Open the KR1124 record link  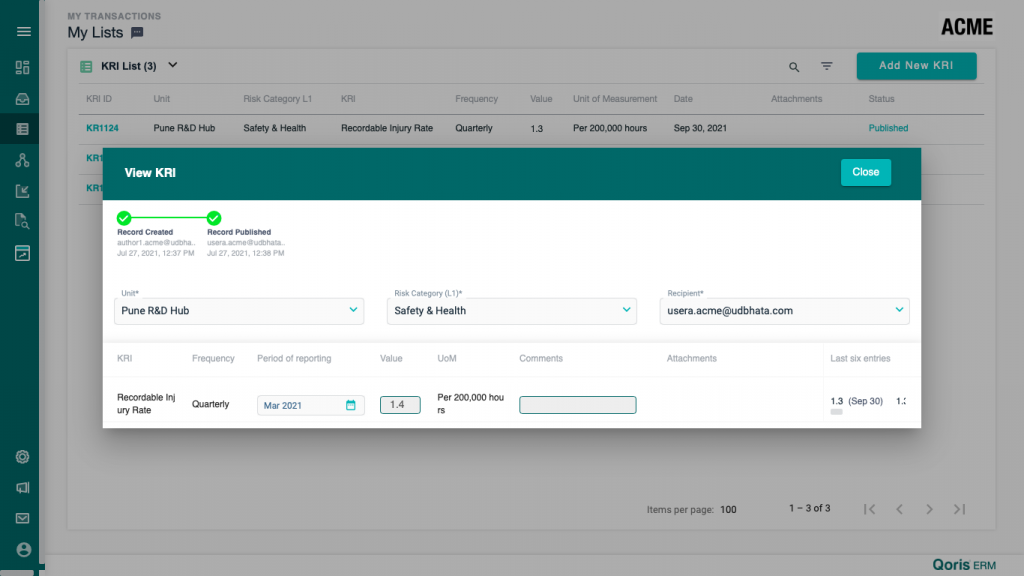[x=103, y=128]
